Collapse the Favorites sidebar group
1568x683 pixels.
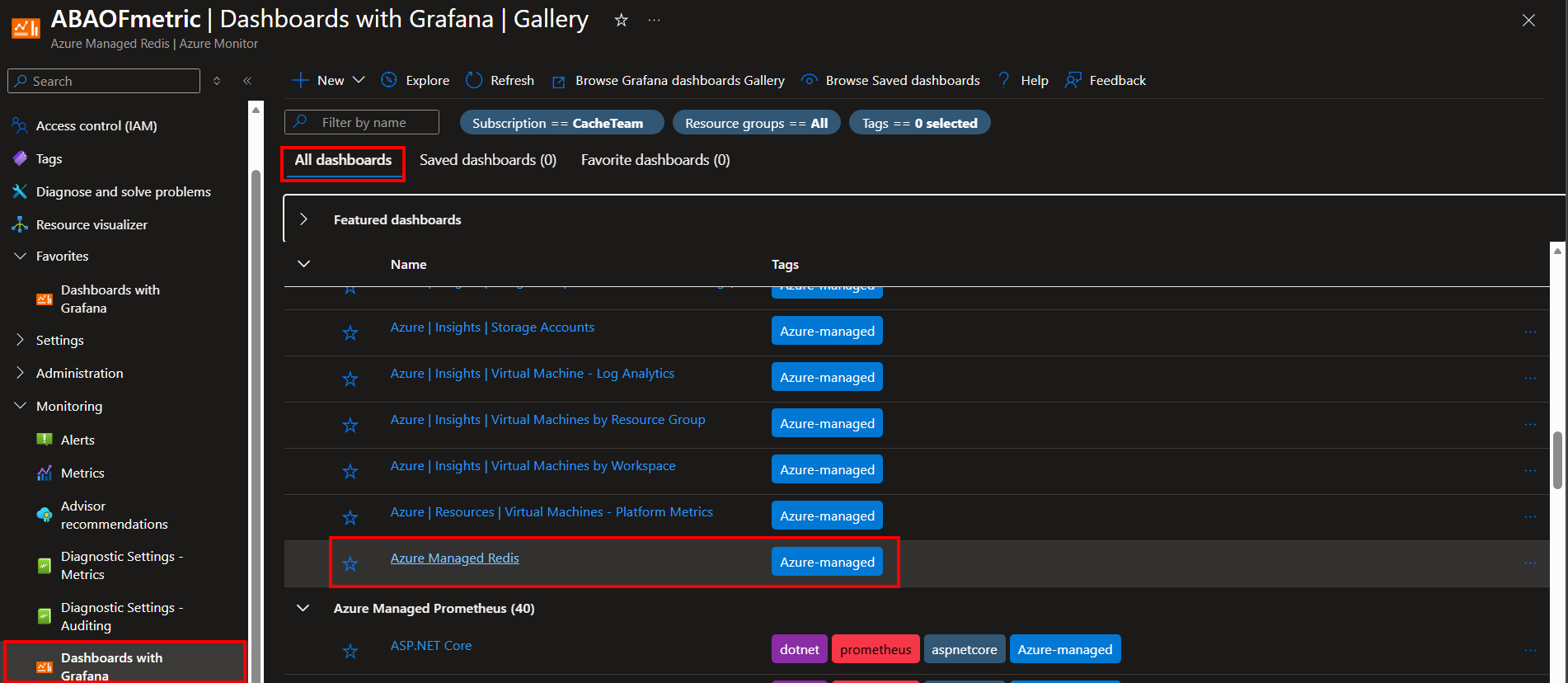click(x=21, y=256)
